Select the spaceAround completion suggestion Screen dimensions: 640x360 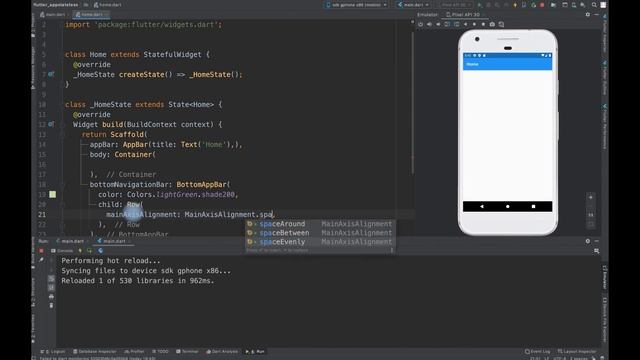point(320,224)
